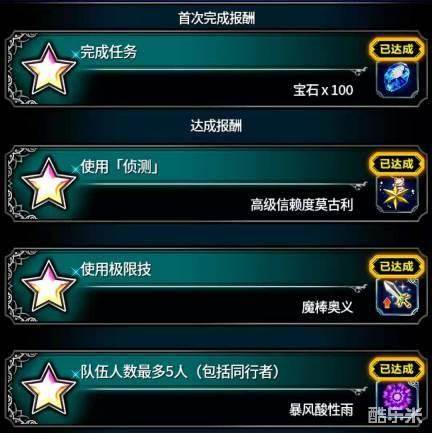Click the 使用极限技 mission title
Viewport: 432px width, 433px height.
116,269
